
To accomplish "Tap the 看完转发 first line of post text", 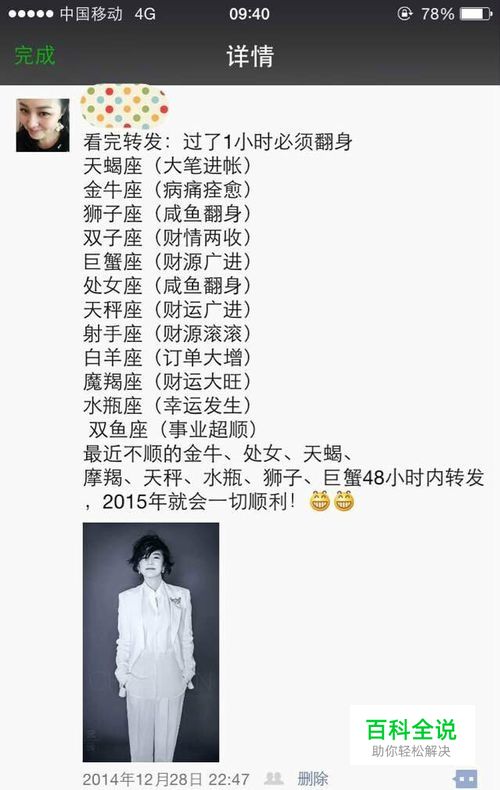I will coord(218,142).
